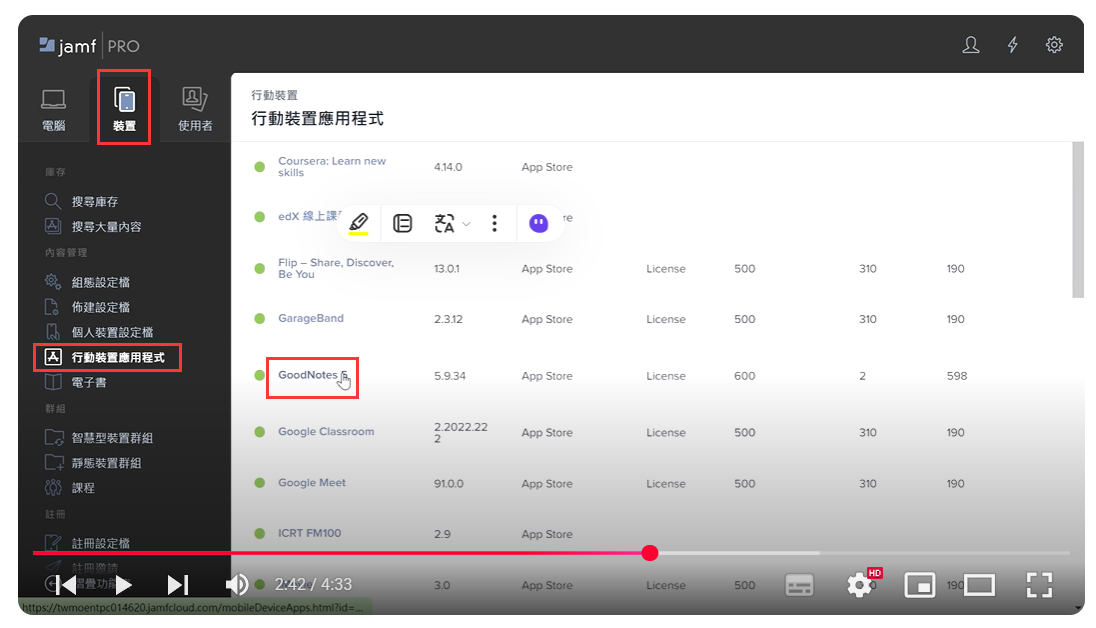This screenshot has height=628, width=1096.
Task: Click the 598 value in GoodNotes row
Action: [957, 376]
